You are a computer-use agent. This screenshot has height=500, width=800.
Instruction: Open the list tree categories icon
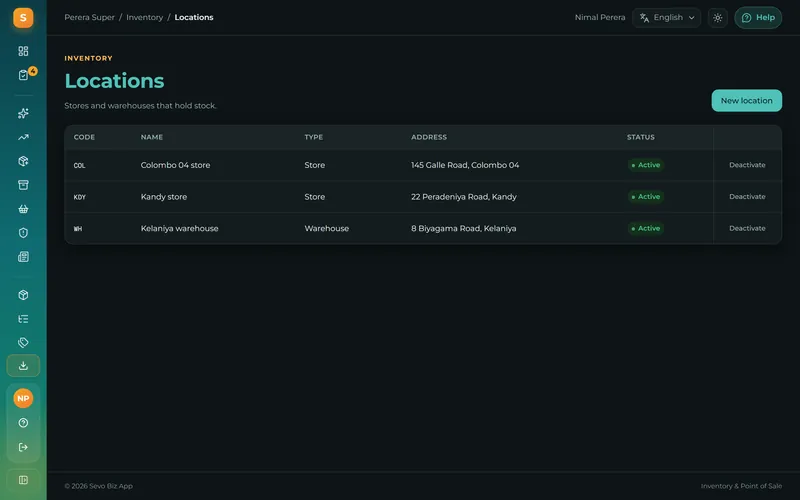(23, 319)
